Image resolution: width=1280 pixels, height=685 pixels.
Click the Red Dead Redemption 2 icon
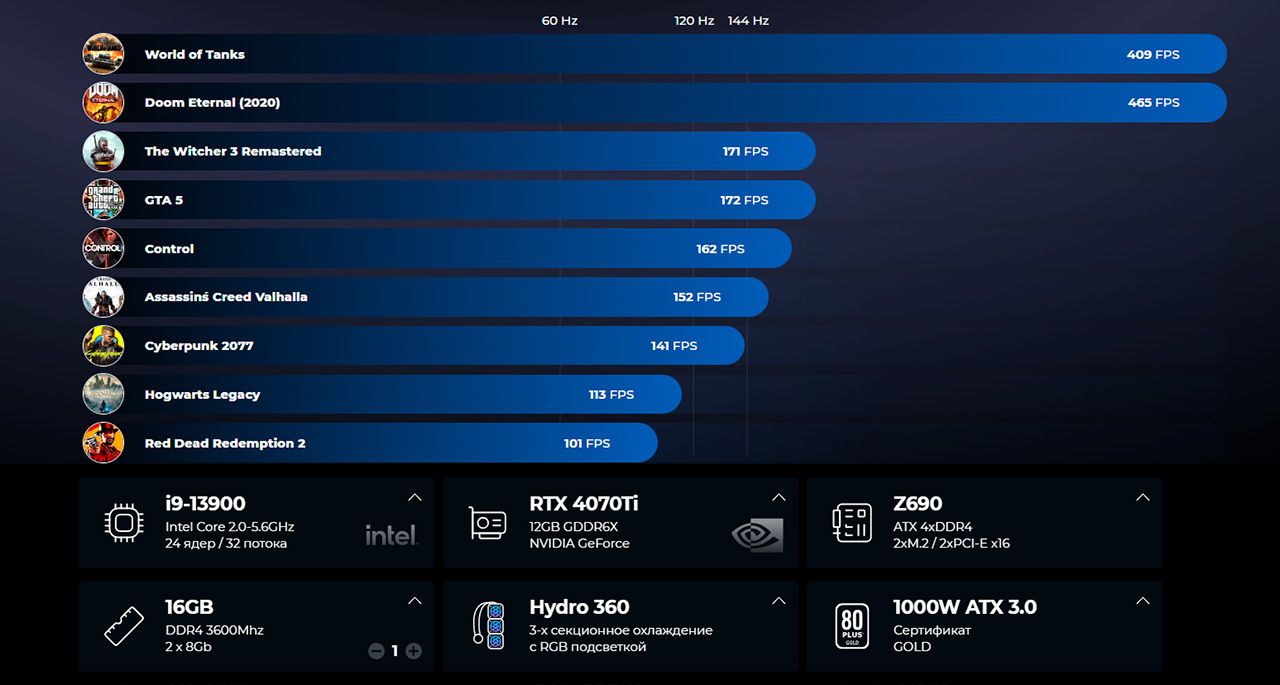pos(103,443)
